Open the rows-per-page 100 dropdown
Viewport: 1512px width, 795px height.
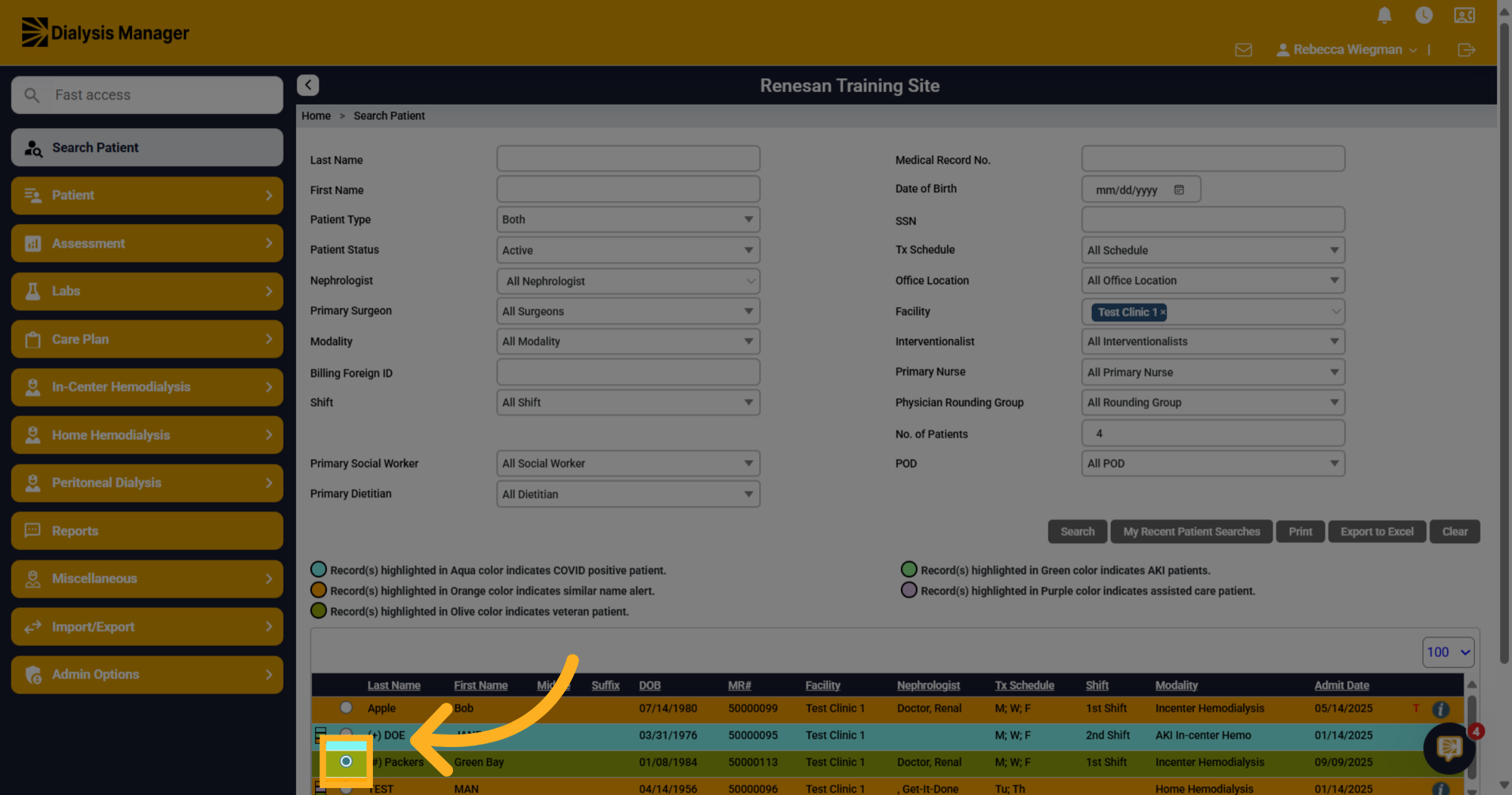pos(1448,652)
